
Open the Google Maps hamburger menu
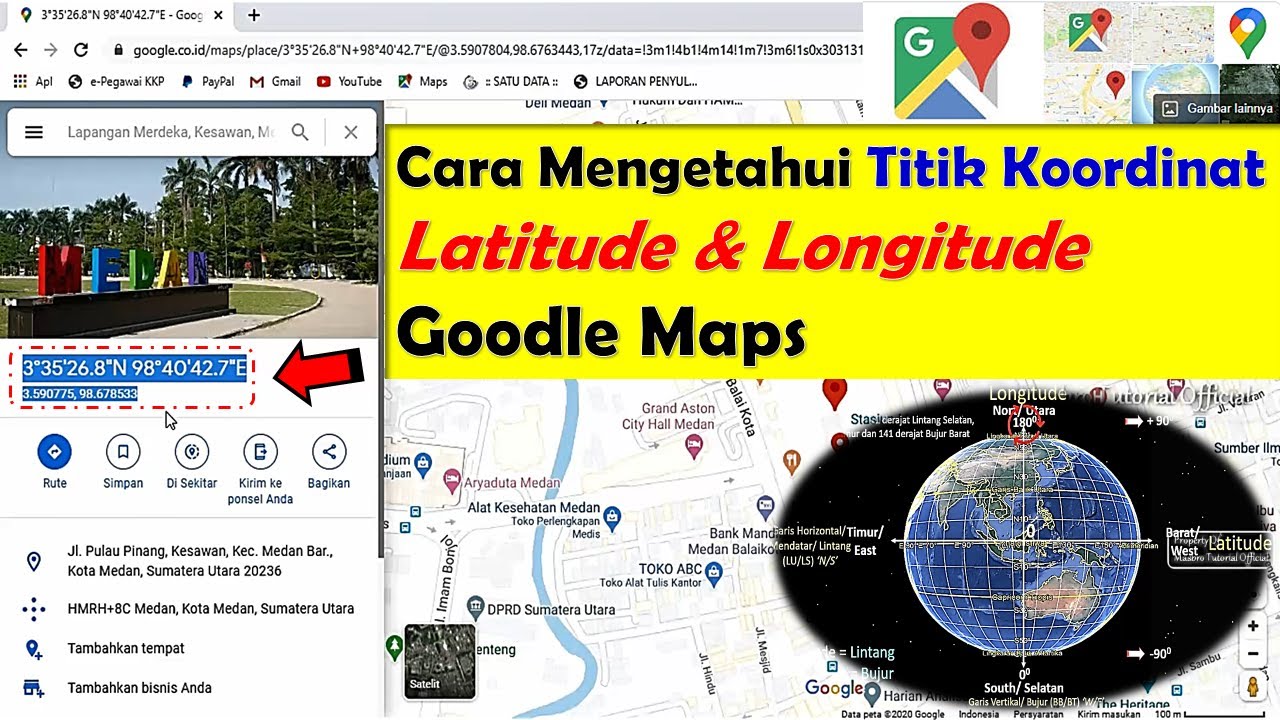34,132
